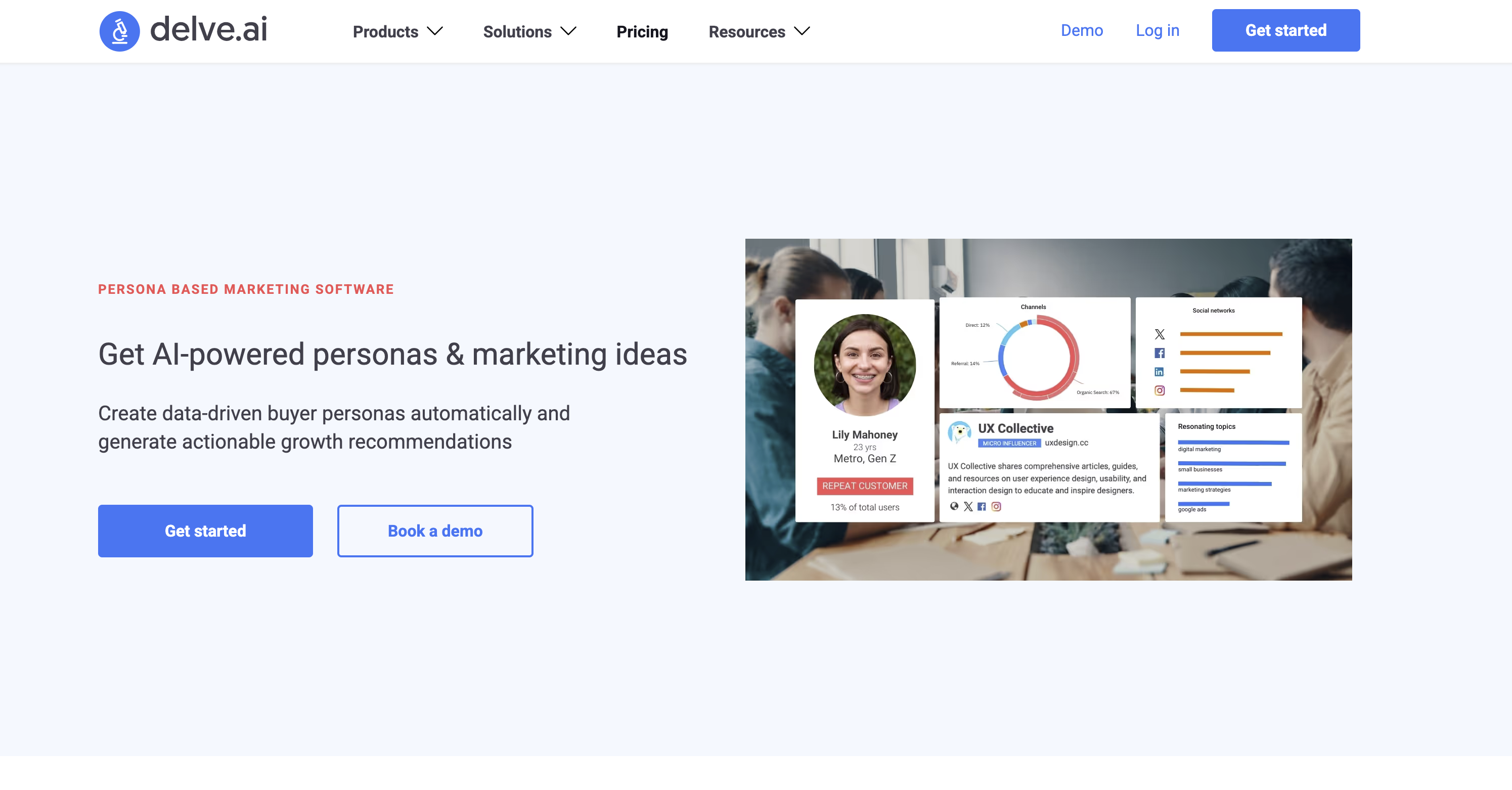
Task: Click the X icon in Social networks panel
Action: click(1159, 334)
